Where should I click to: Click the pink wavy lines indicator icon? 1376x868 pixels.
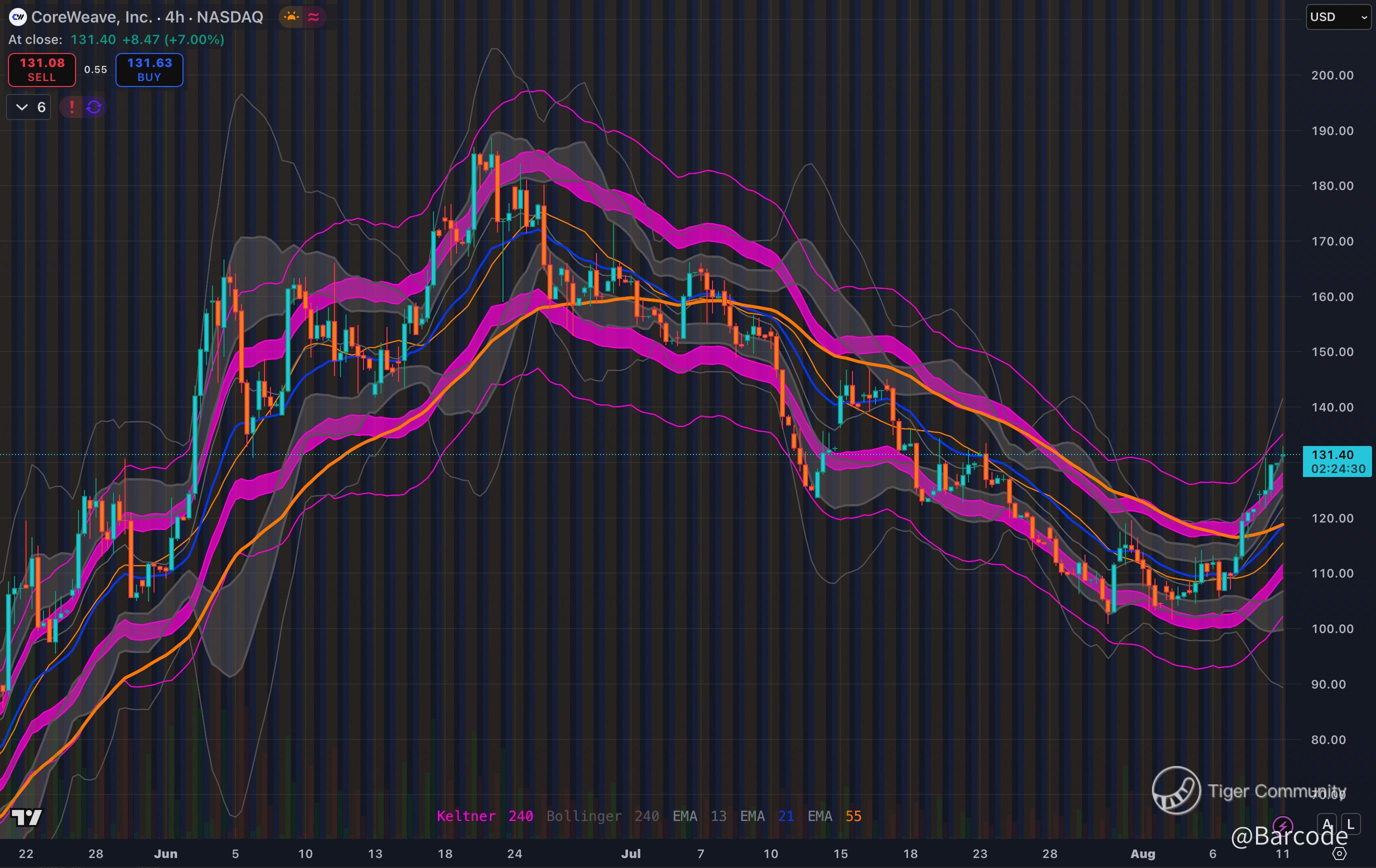click(x=313, y=17)
